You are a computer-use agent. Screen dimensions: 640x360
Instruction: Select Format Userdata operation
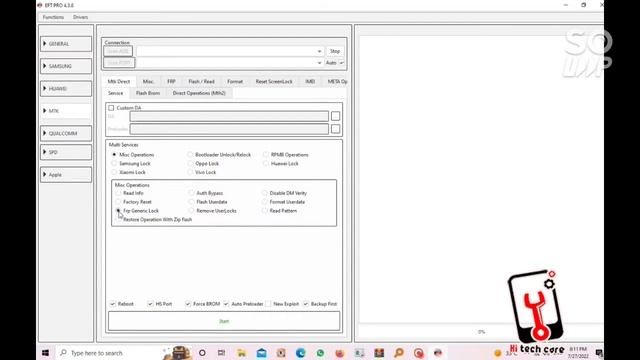point(264,202)
